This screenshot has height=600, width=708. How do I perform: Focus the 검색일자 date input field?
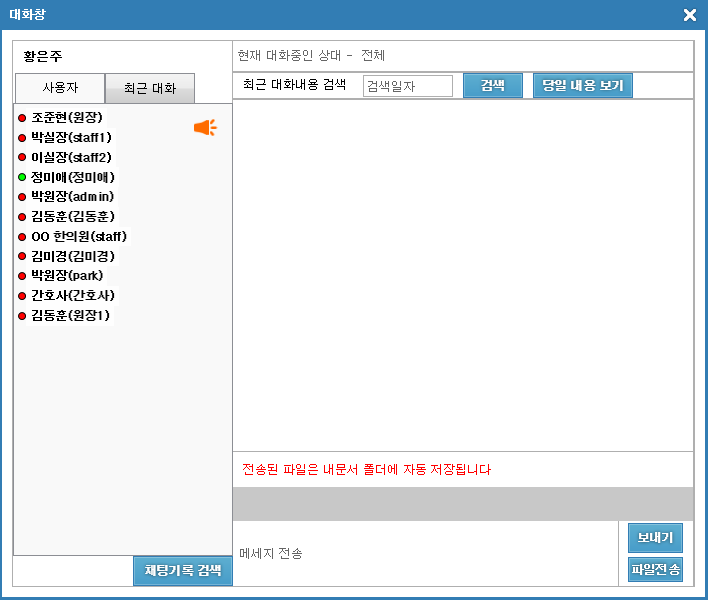pos(408,86)
